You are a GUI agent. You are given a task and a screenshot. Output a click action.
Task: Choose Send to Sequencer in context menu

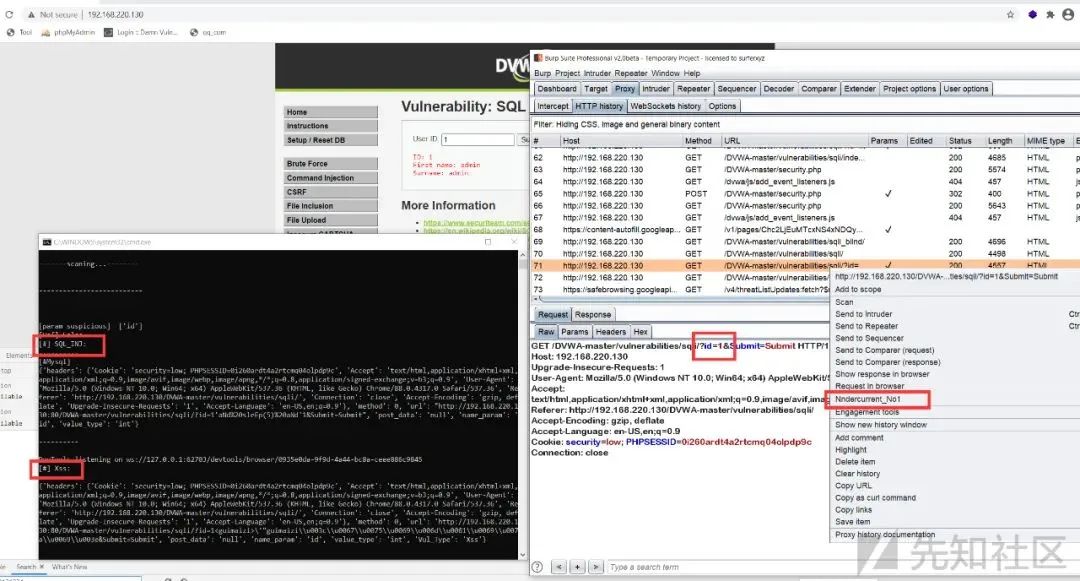869,339
